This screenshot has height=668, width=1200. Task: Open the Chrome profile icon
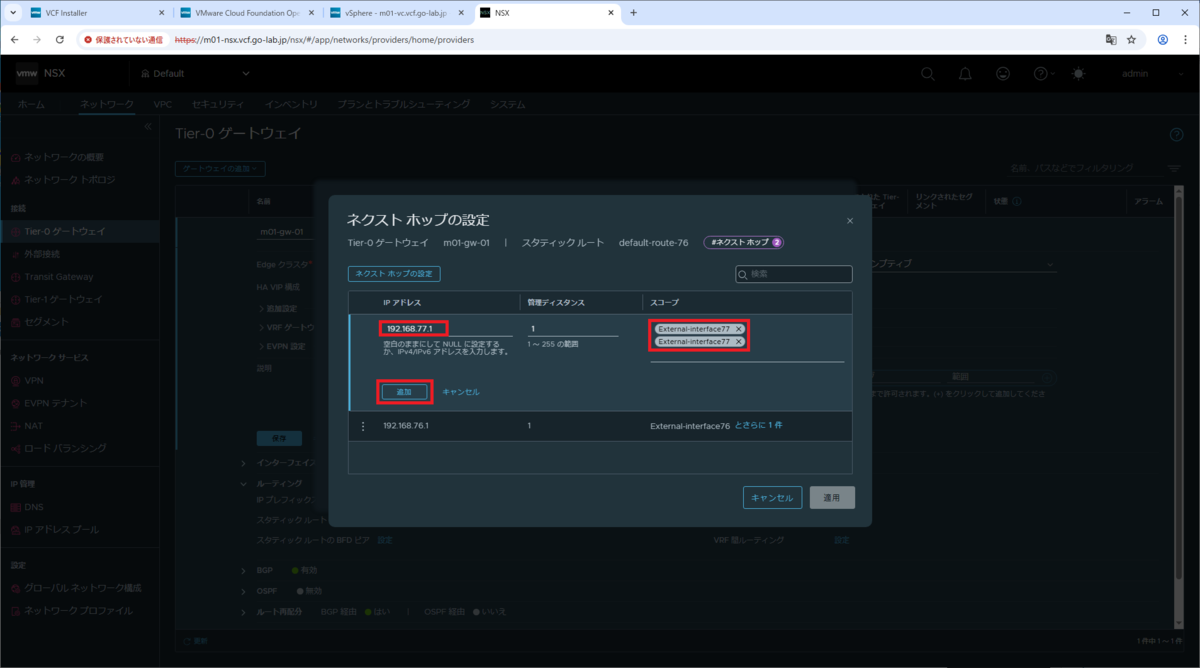pos(1163,40)
